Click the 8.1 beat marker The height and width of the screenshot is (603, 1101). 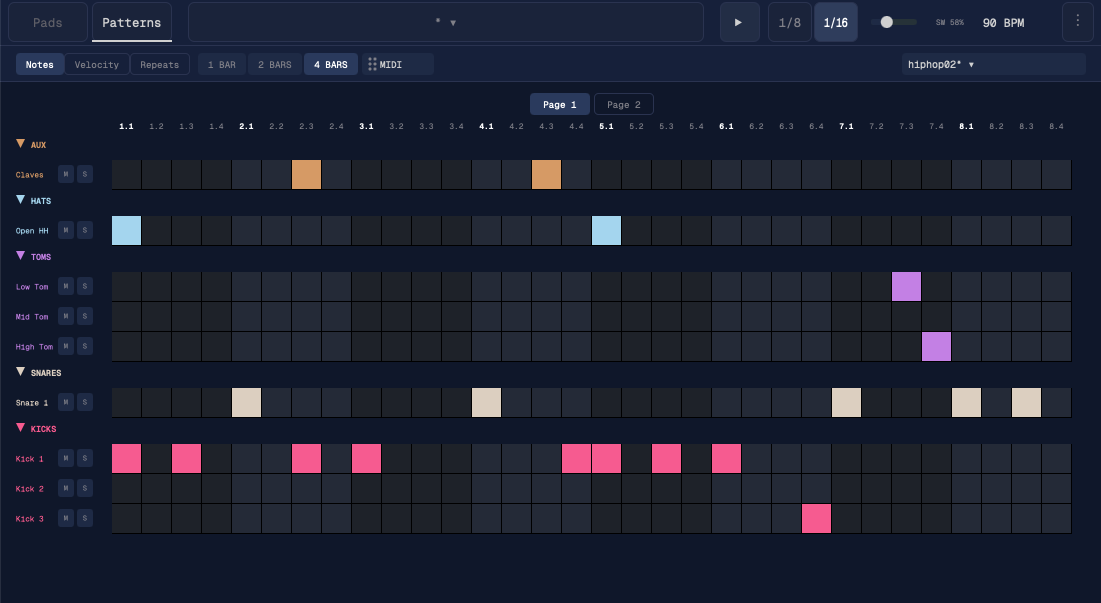click(x=966, y=126)
